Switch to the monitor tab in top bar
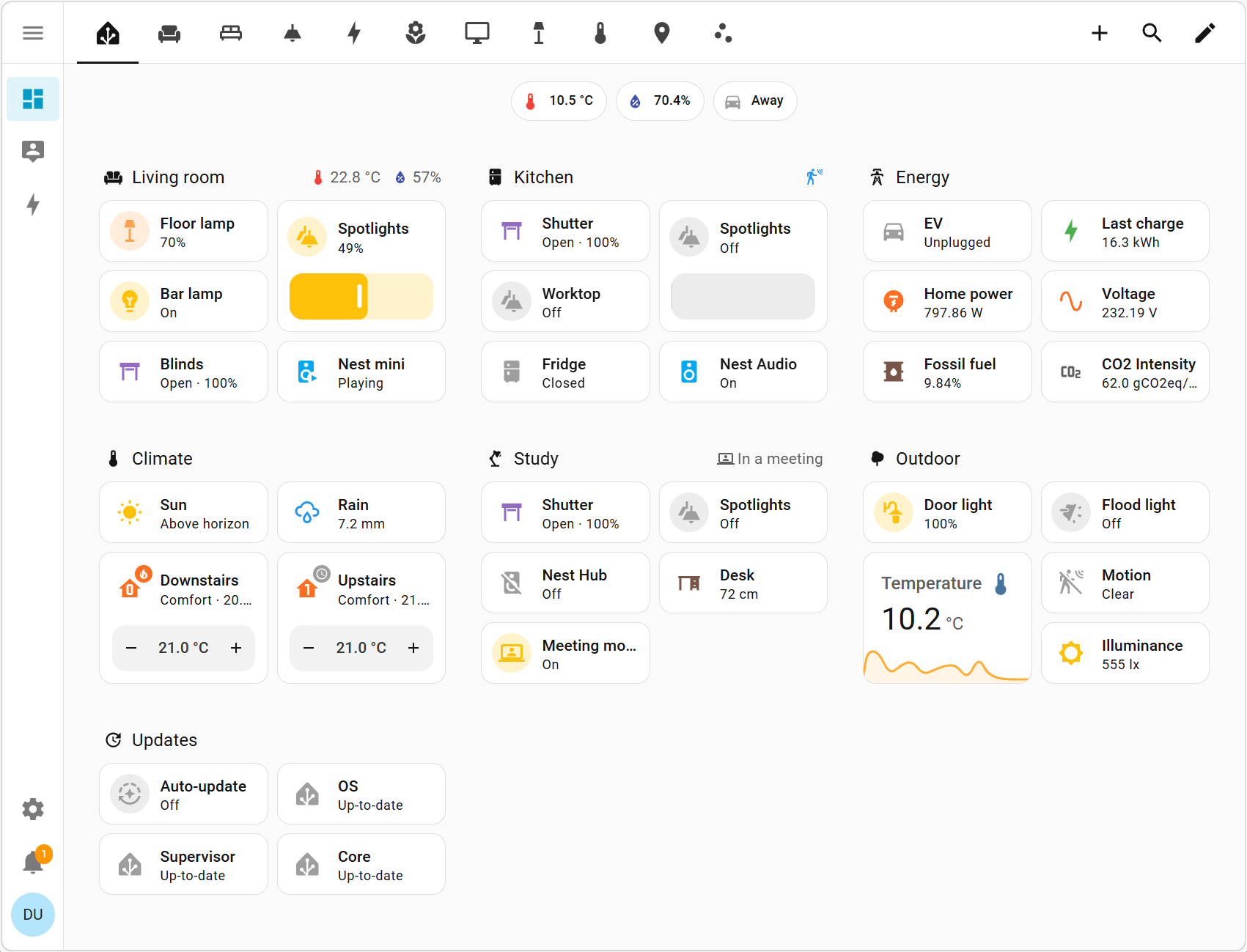The height and width of the screenshot is (952, 1247). coord(477,33)
